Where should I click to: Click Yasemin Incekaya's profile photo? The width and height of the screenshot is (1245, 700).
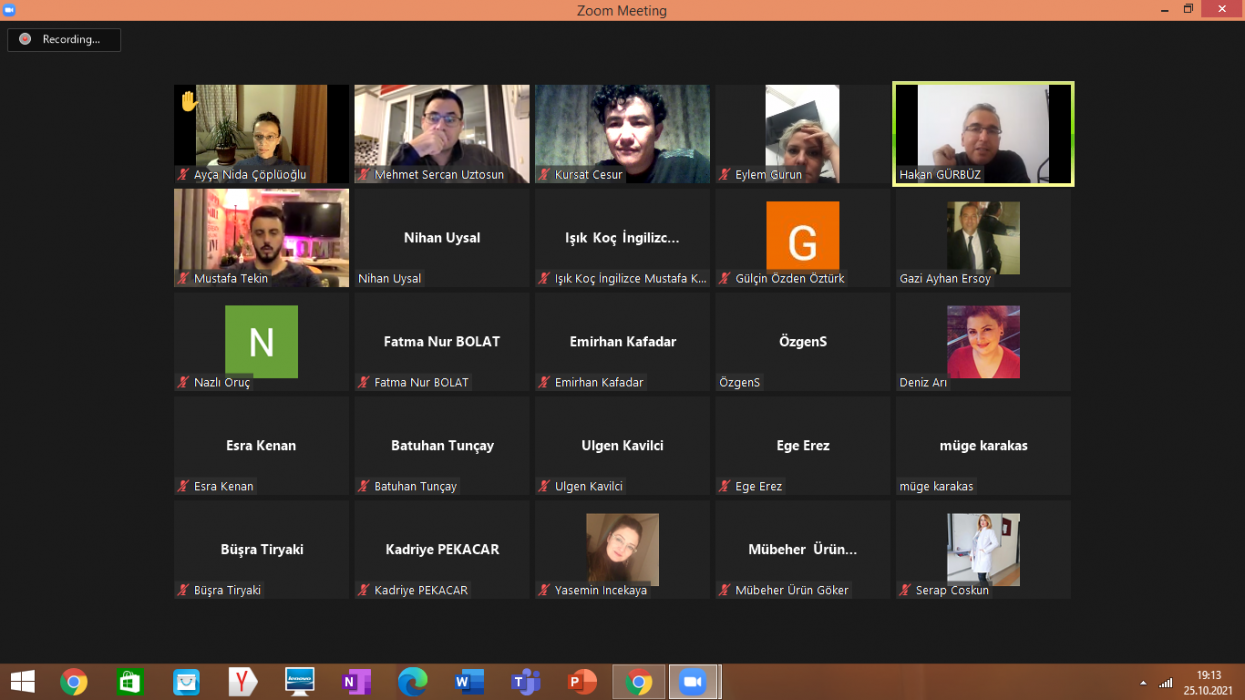(622, 550)
